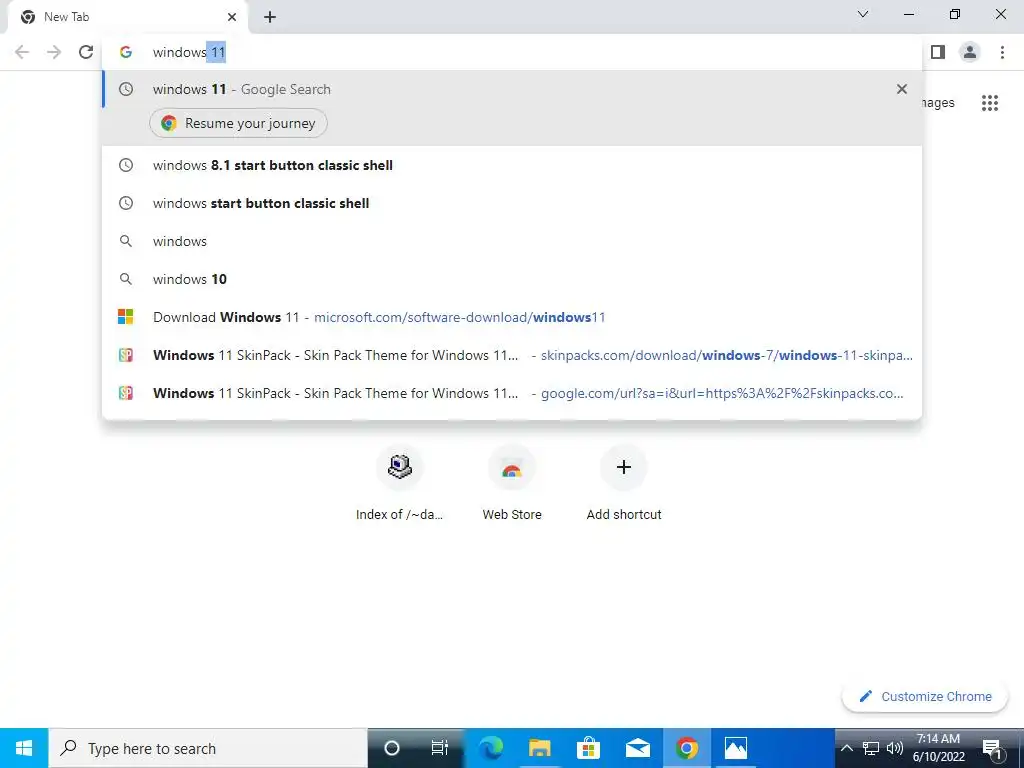Screen dimensions: 1024x768
Task: Toggle the Chrome side panel icon
Action: tap(938, 52)
